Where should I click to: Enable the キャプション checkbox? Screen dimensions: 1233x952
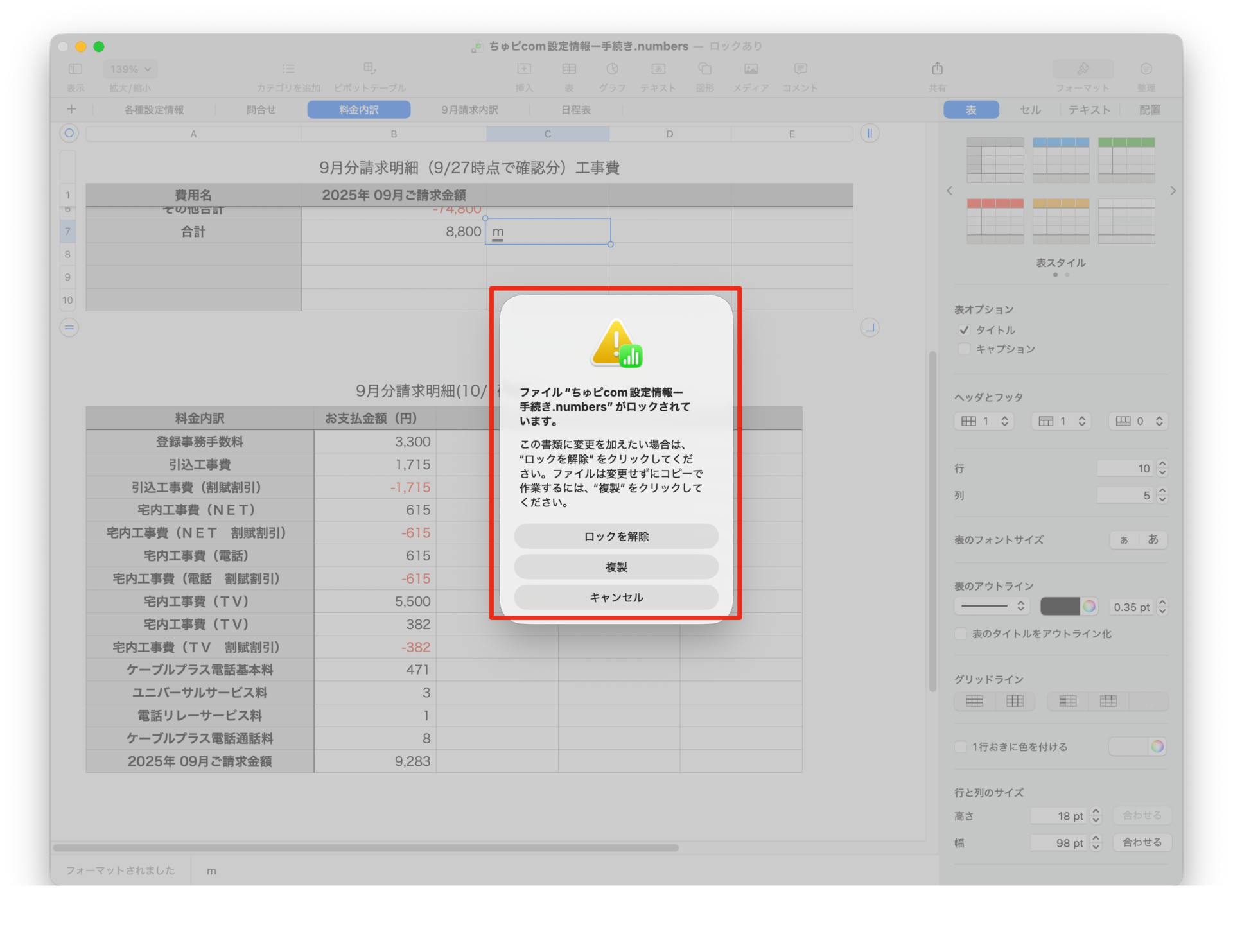click(964, 349)
